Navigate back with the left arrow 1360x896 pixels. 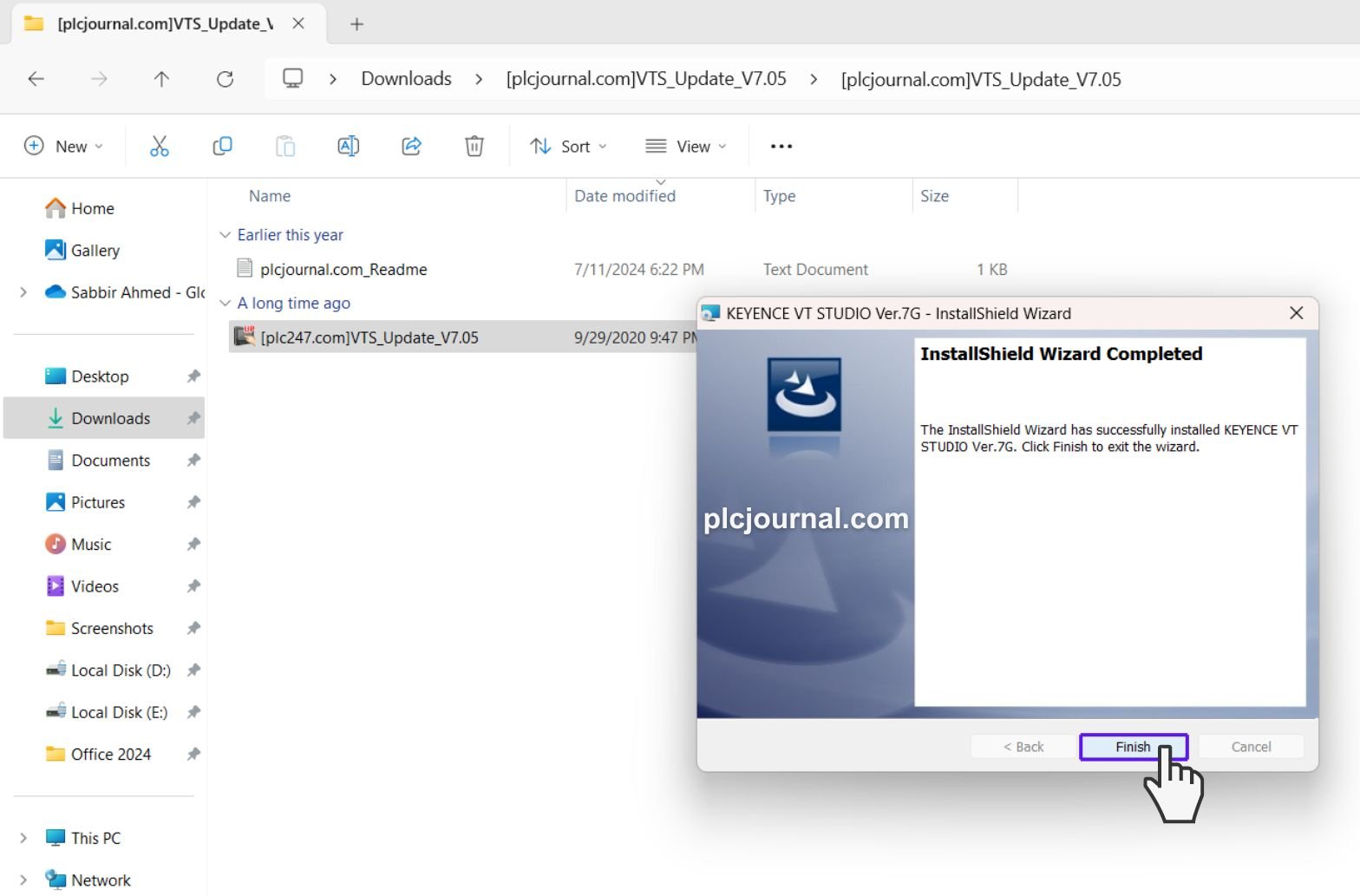36,79
